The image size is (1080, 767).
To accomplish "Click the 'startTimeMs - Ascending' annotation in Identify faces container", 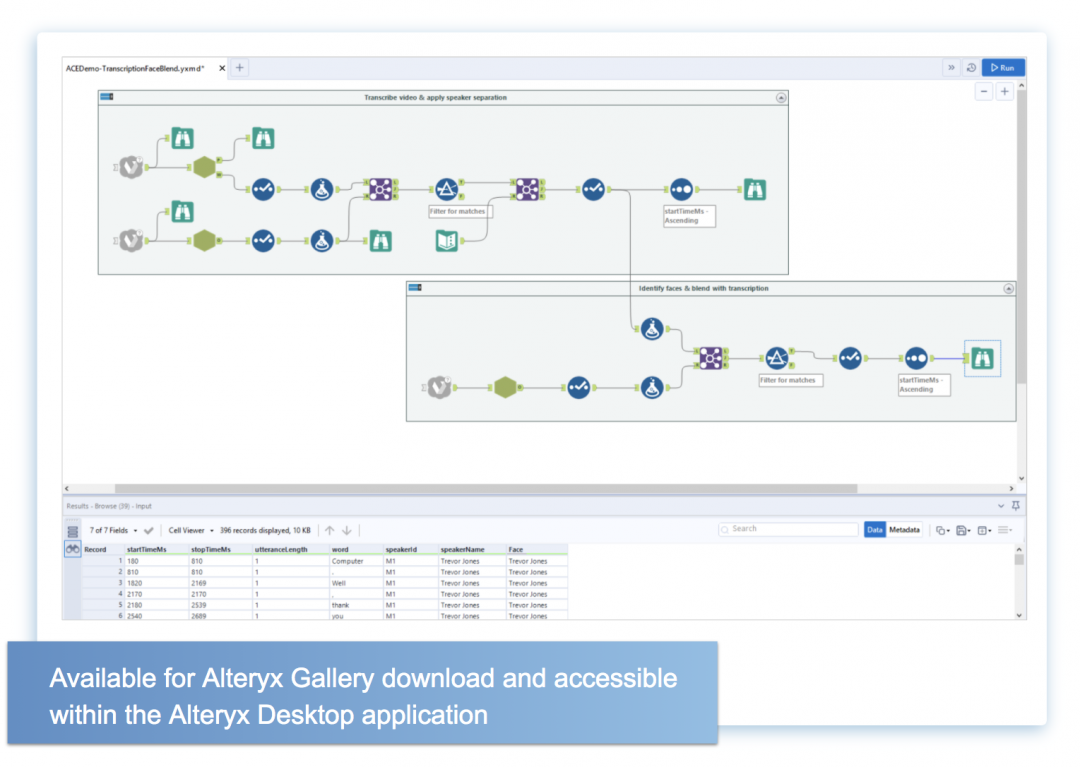I will tap(924, 385).
